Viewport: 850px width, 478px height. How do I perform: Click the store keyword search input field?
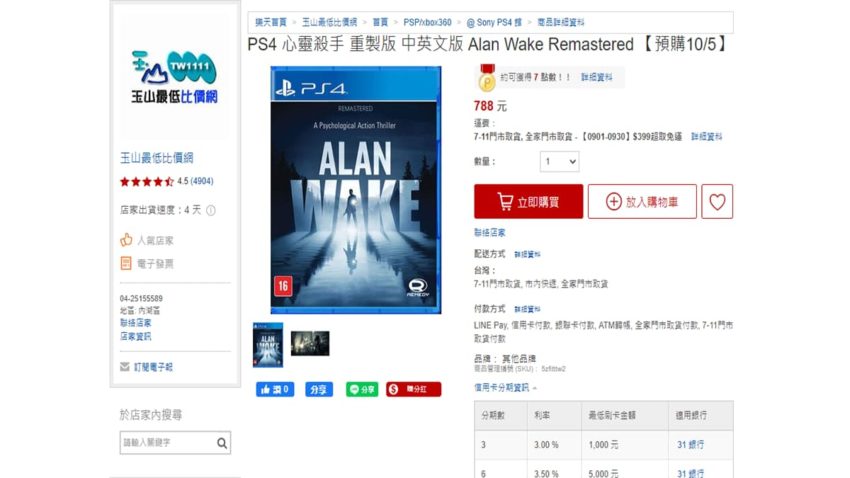click(x=168, y=443)
